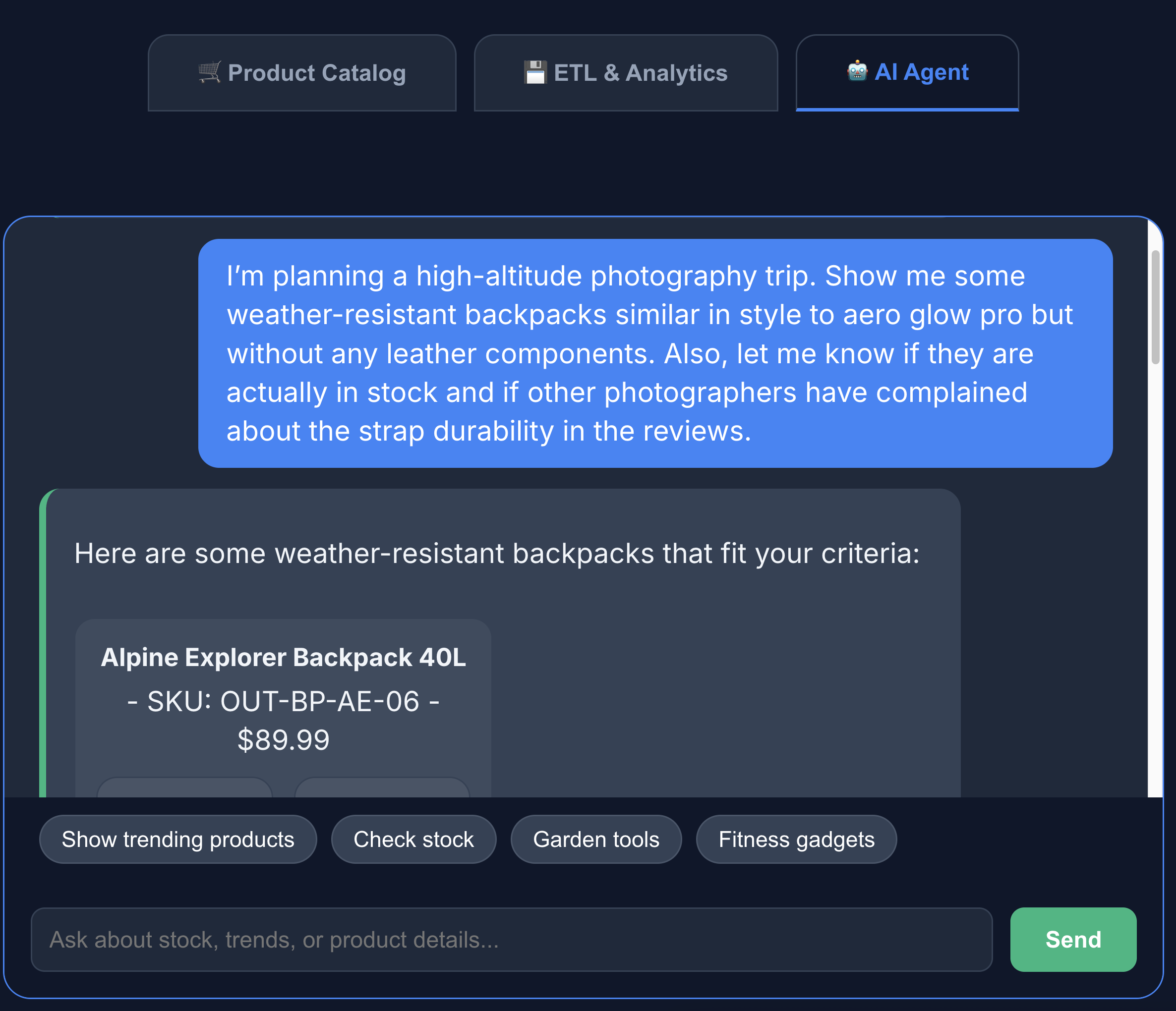
Task: Click the robot icon on AI Agent tab
Action: 857,72
